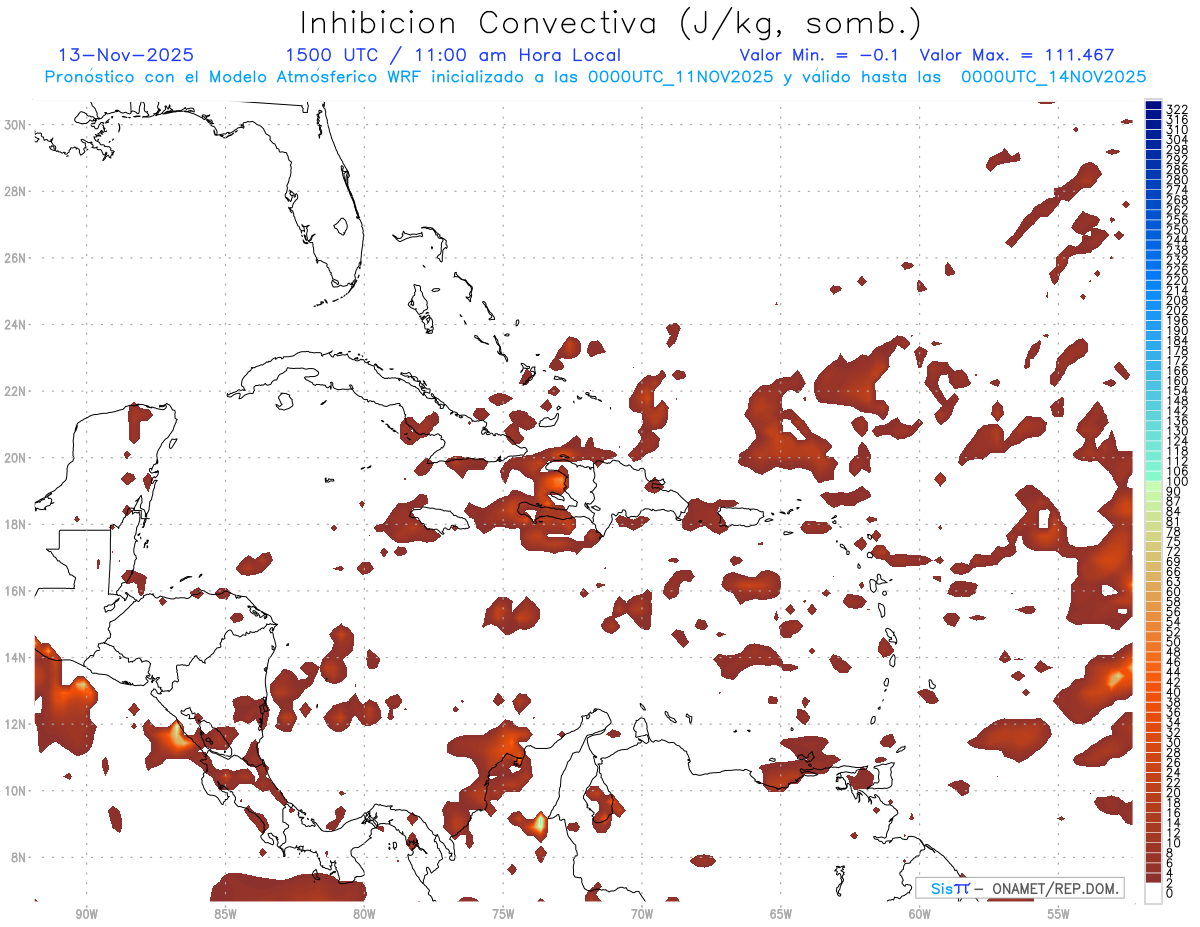This screenshot has height=927, width=1200.
Task: Click the 'Valor Min. = -0.1' text
Action: click(x=819, y=56)
